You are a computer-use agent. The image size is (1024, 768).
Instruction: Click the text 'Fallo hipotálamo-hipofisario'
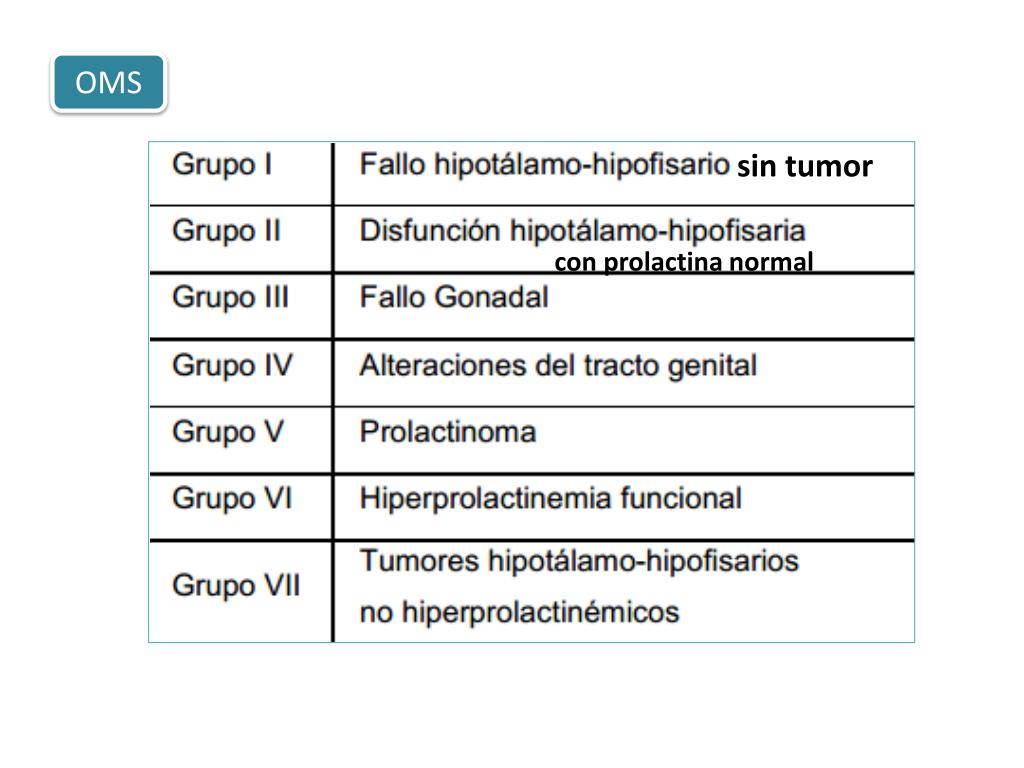click(x=544, y=165)
